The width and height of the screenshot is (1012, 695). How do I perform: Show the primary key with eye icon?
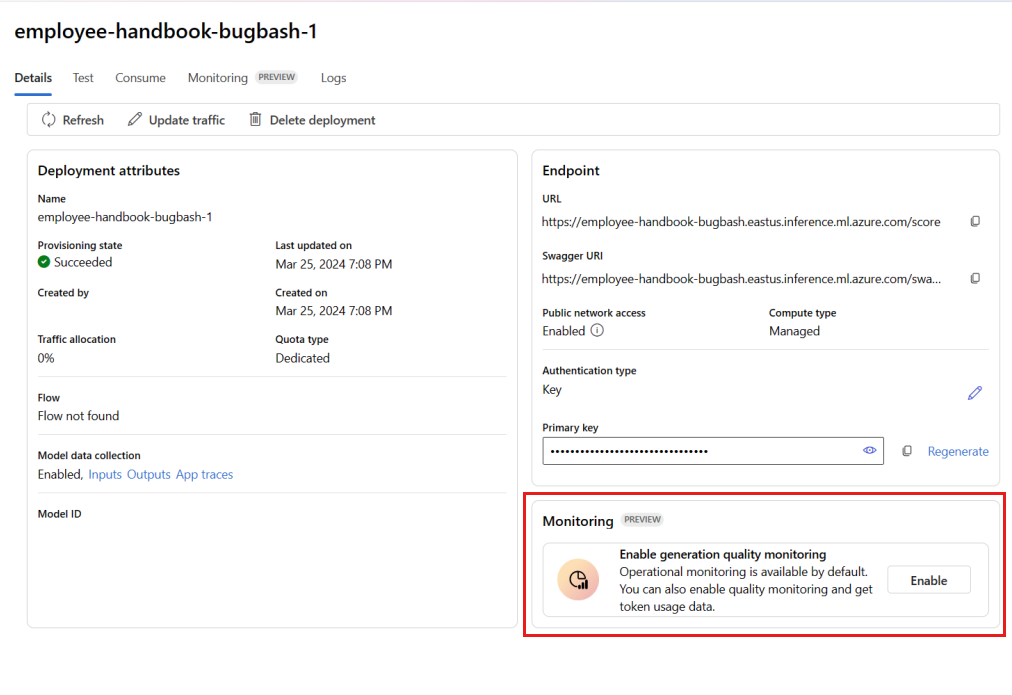[x=869, y=450]
